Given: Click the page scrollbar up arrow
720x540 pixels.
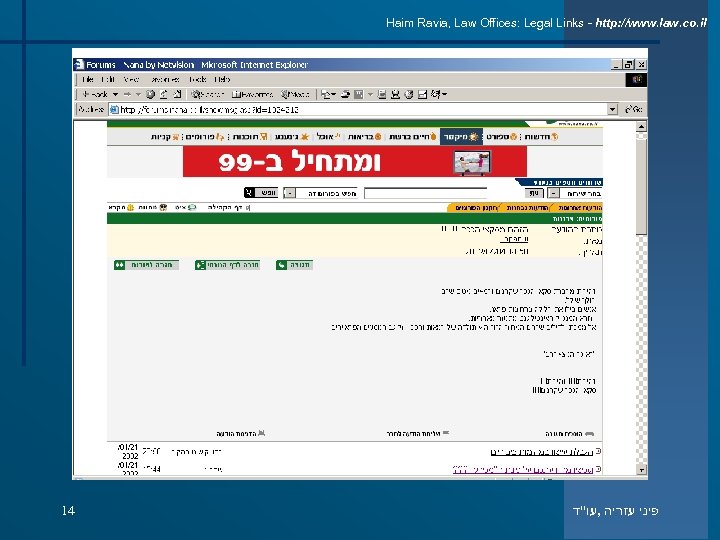Looking at the screenshot, I should [x=641, y=126].
